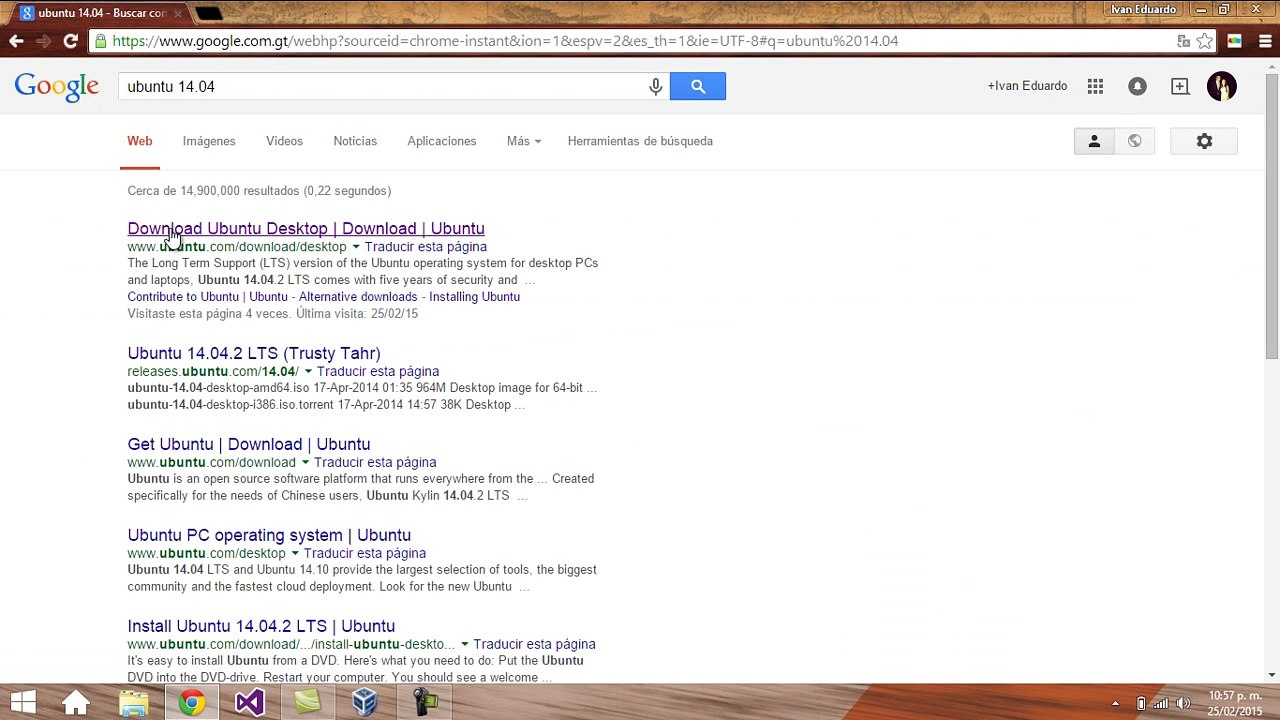Translate the Download Ubuntu Desktop result page
Screen dimensions: 1280x720
click(x=426, y=247)
